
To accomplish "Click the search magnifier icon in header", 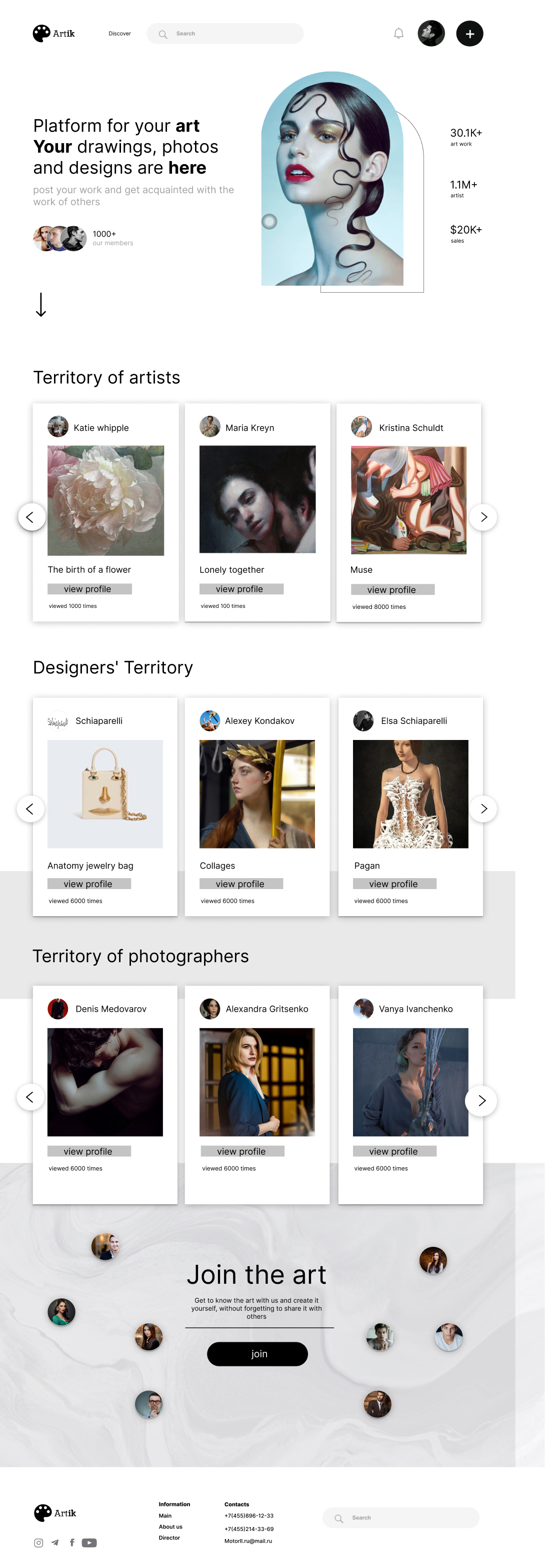I will 163,34.
